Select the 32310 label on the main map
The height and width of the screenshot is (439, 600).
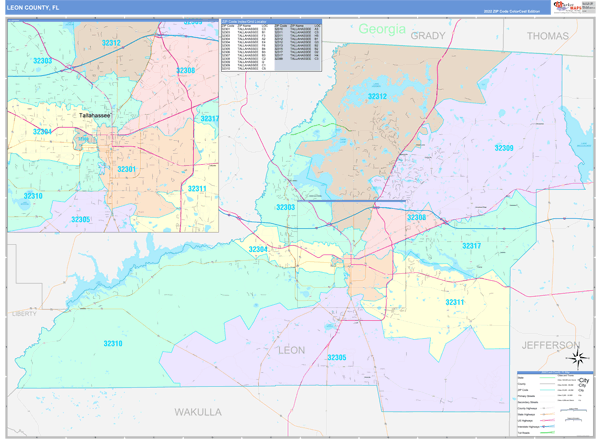113,344
